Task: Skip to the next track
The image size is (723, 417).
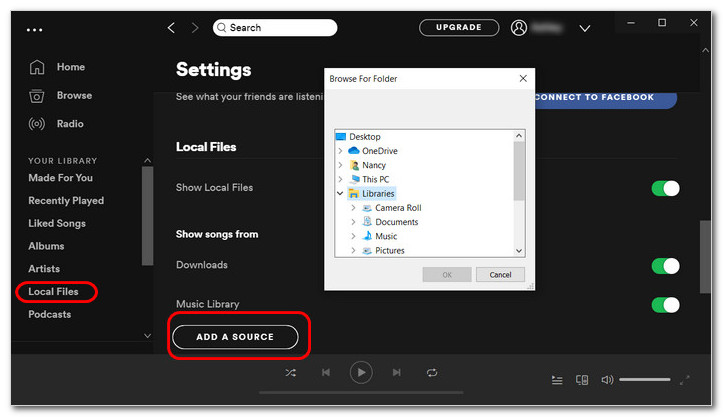Action: click(x=397, y=372)
